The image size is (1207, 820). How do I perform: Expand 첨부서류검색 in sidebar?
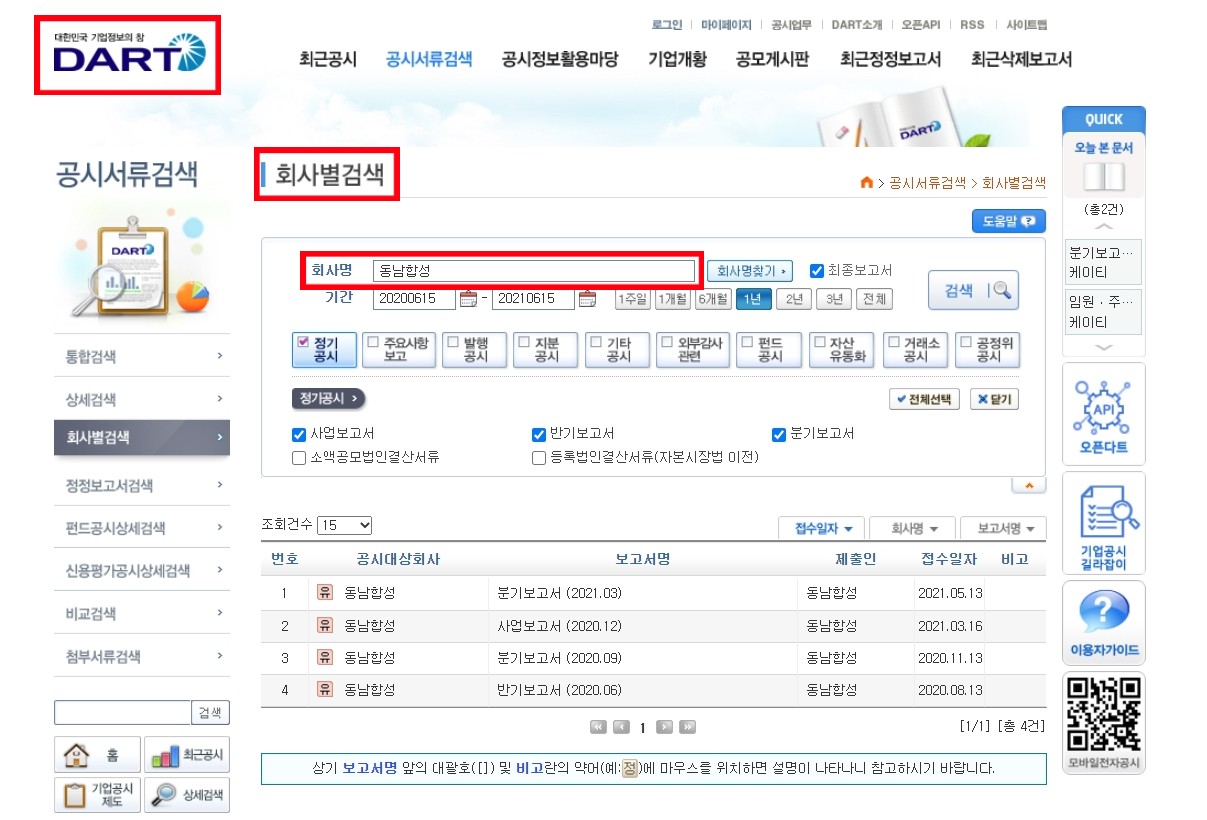[x=142, y=656]
